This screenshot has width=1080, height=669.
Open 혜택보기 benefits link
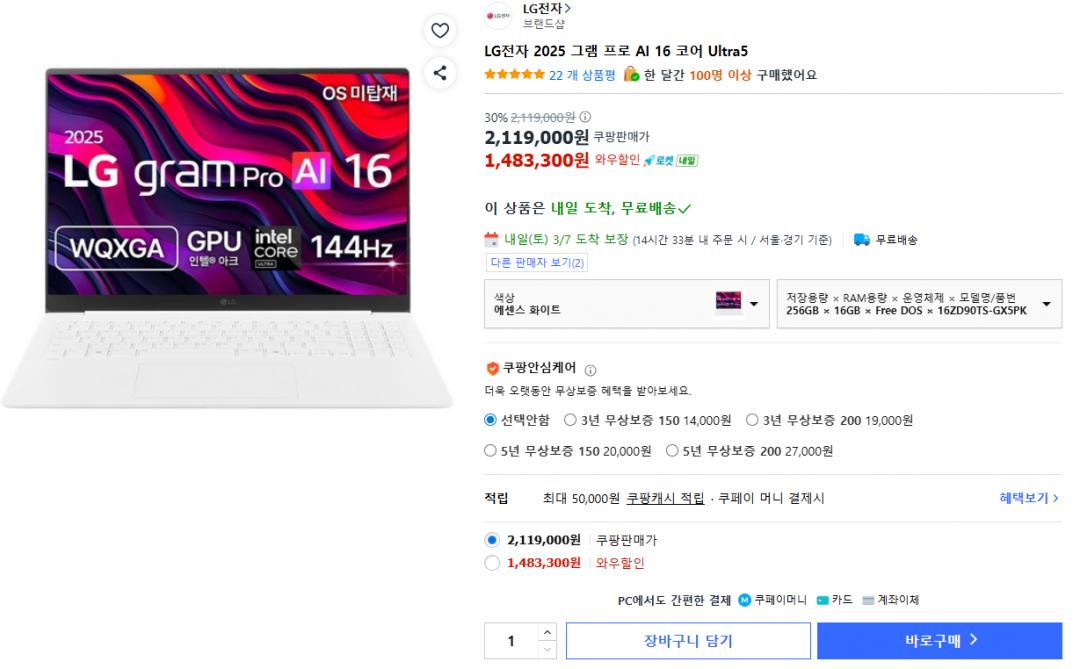(x=1028, y=498)
